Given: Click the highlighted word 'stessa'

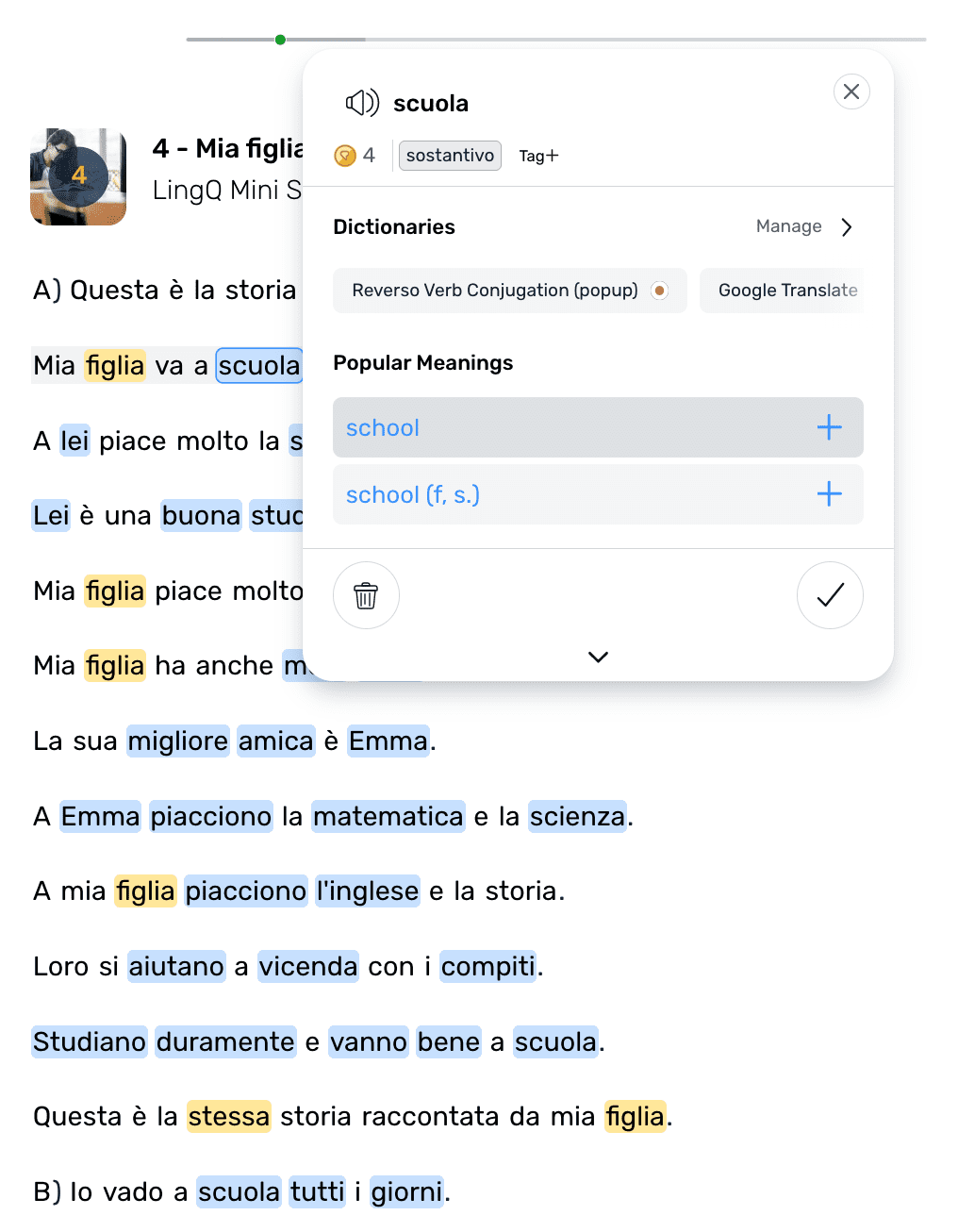Looking at the screenshot, I should point(229,1117).
